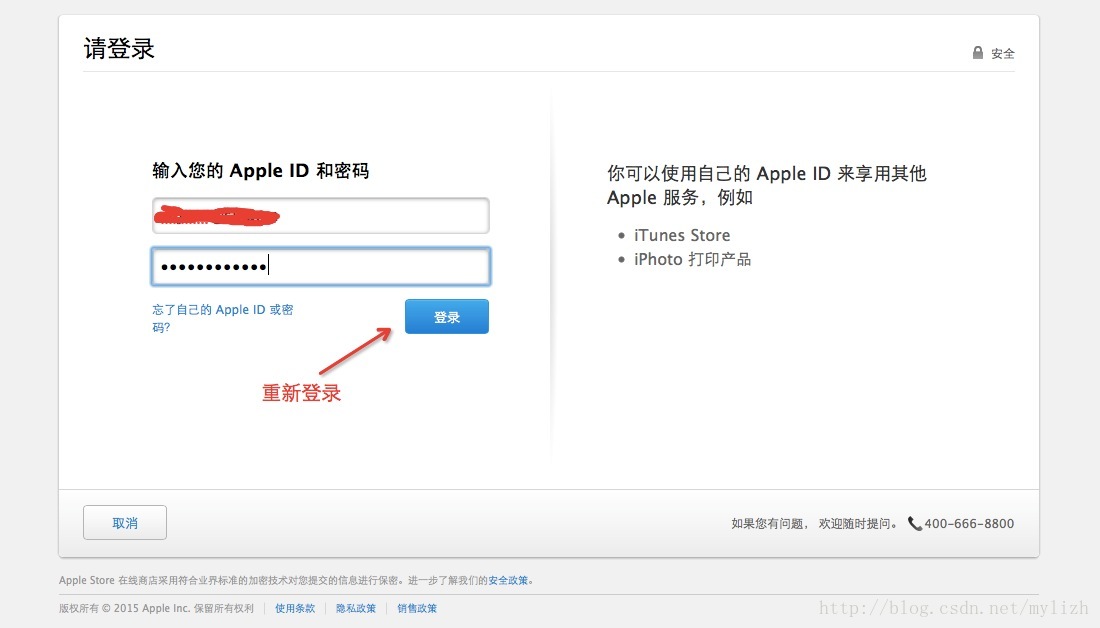Click the 400-666-8800 phone number
This screenshot has height=628, width=1100.
(969, 523)
